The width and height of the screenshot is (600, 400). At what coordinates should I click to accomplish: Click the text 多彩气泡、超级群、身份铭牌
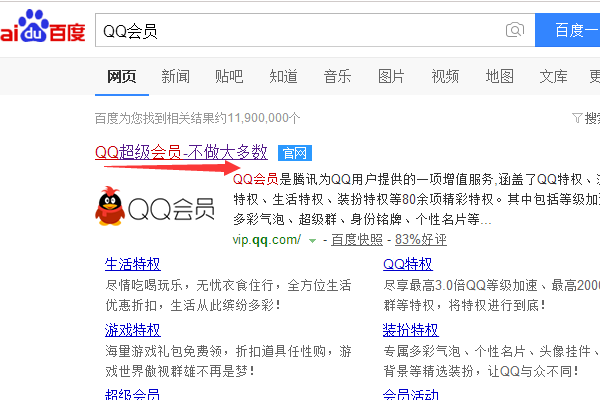(x=317, y=219)
